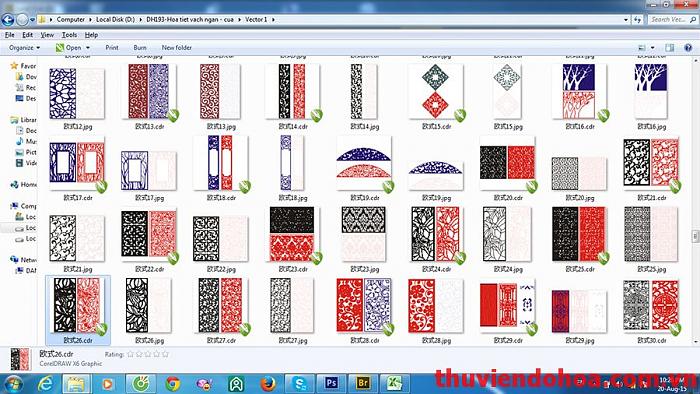Expand the arrow after Computer in breadcrumb
Viewport: 700px width, 394px height.
(x=90, y=20)
